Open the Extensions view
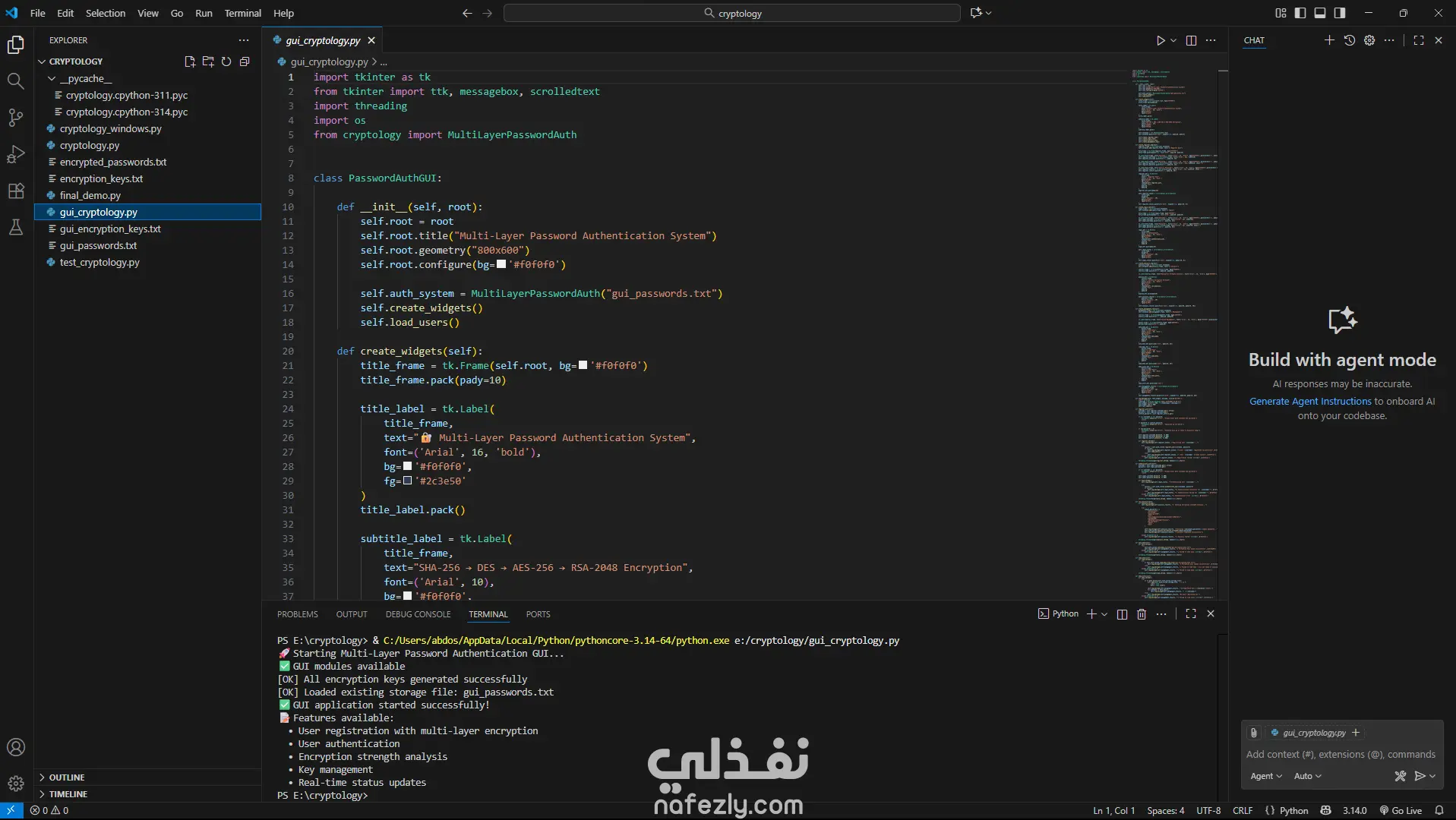 coord(16,191)
